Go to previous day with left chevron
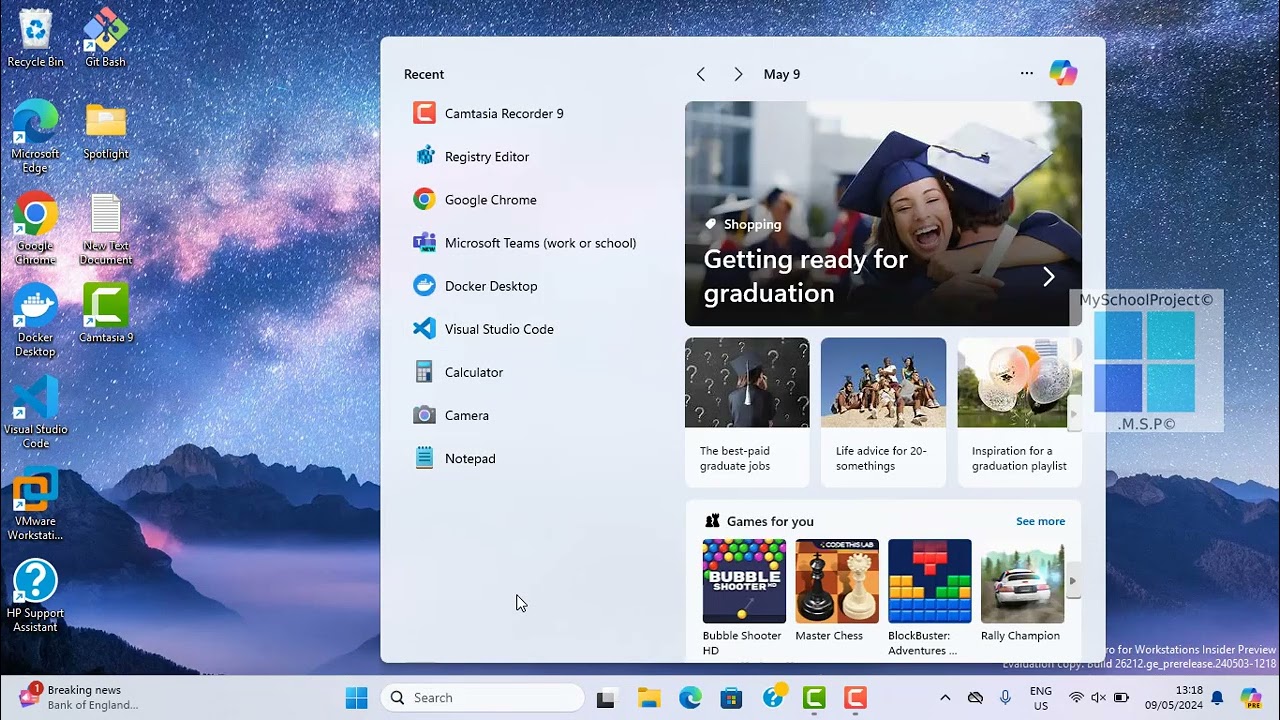 [x=701, y=74]
